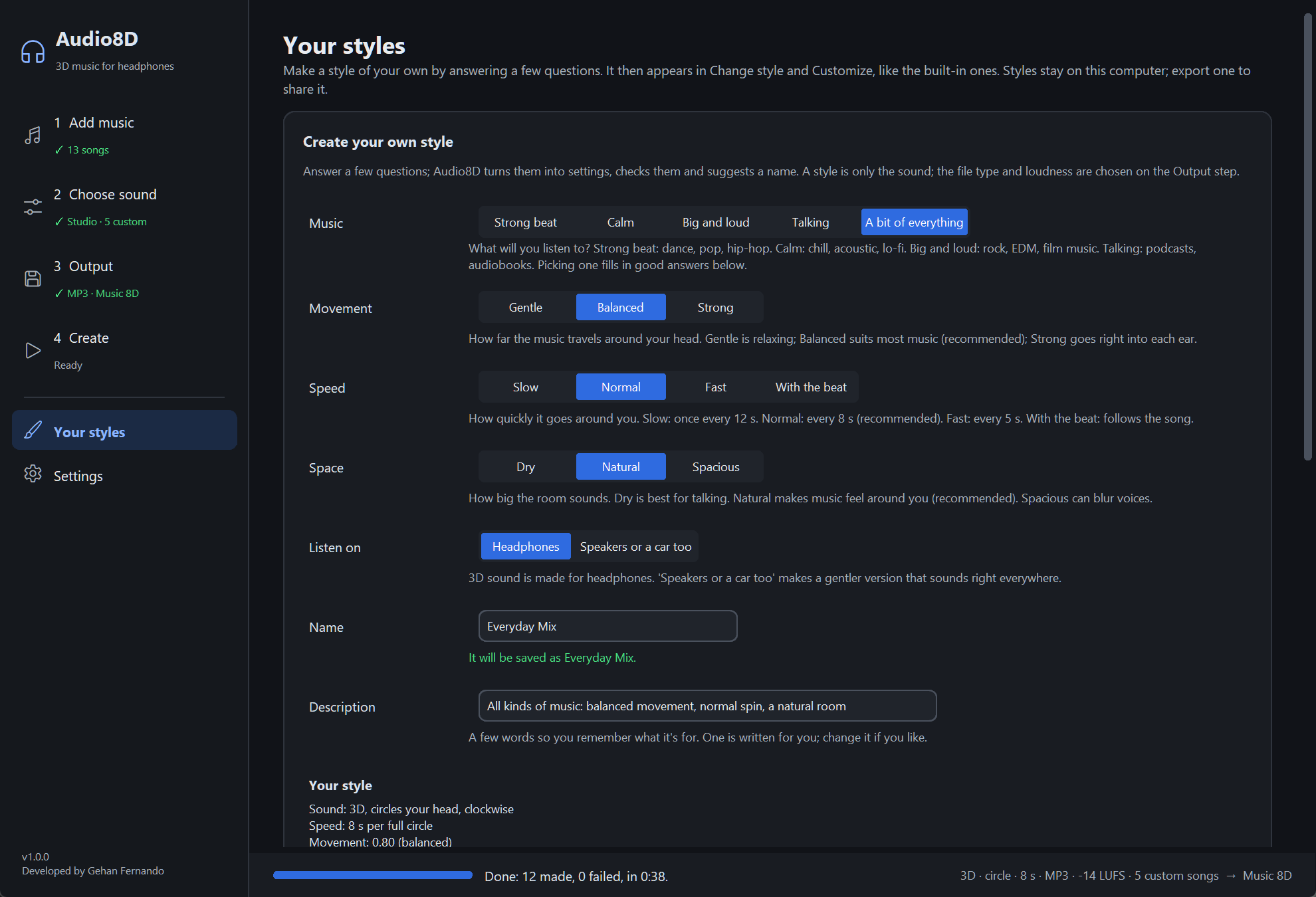The image size is (1316, 897).
Task: Set Movement to Strong
Action: pos(716,308)
